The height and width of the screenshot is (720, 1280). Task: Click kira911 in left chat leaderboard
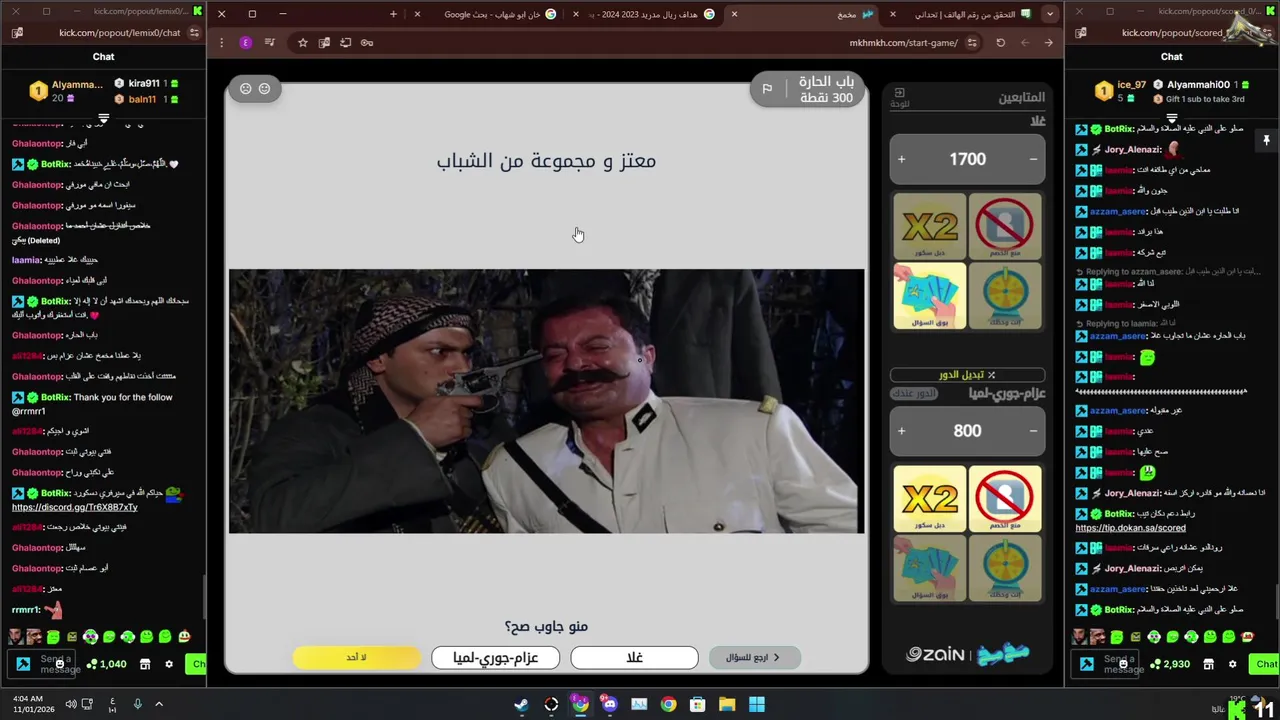[144, 84]
